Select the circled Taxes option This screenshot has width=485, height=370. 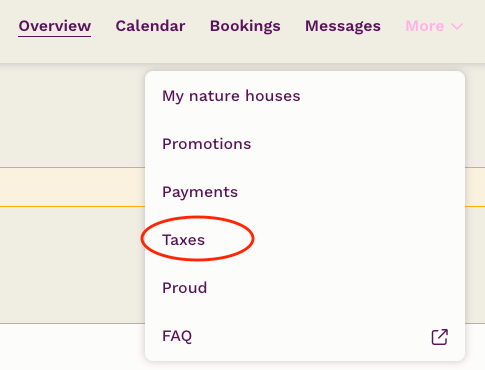tap(183, 240)
